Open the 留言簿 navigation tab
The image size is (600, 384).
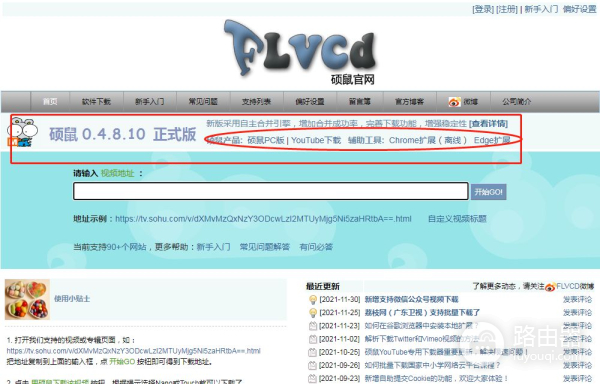pyautogui.click(x=360, y=102)
